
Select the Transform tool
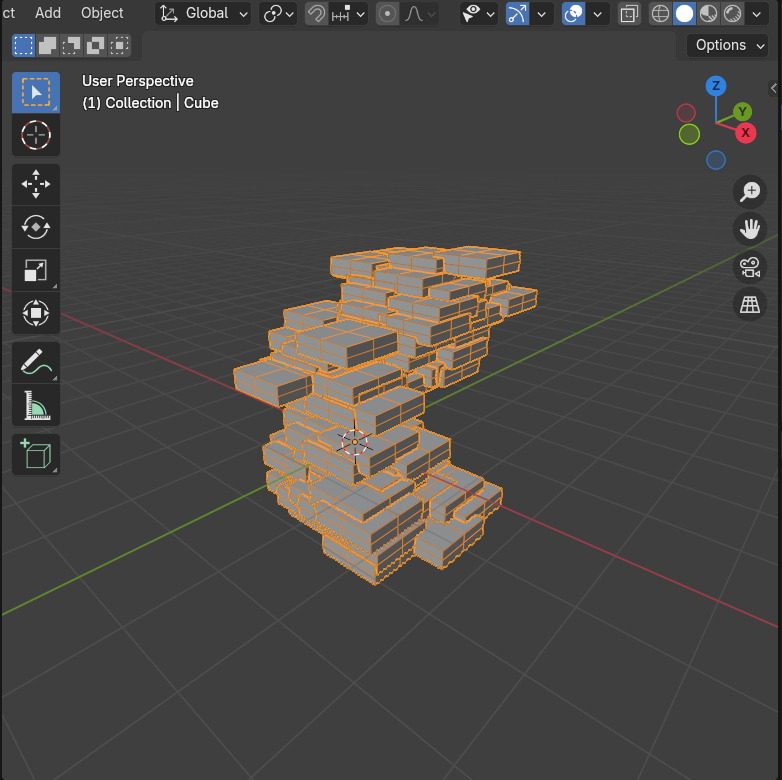point(36,313)
